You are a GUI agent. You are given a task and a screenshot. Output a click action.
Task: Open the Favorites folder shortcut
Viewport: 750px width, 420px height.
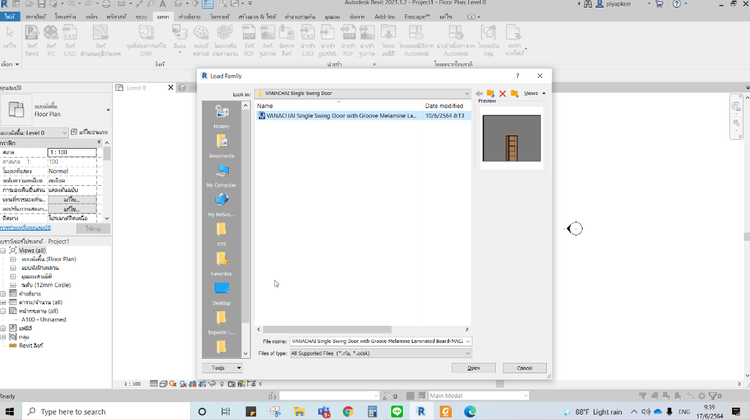tap(221, 264)
